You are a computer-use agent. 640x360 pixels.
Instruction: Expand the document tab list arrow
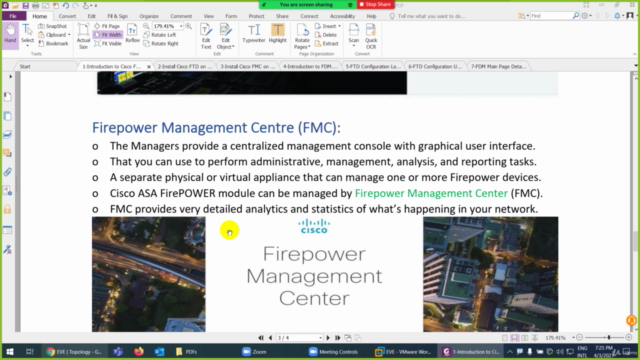(636, 66)
